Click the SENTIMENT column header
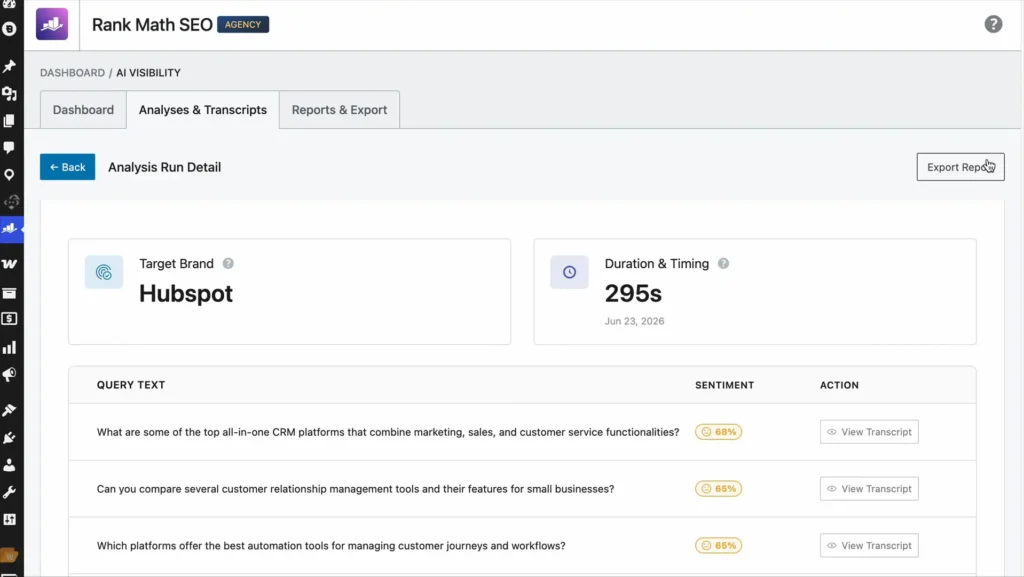This screenshot has height=577, width=1024. [724, 385]
